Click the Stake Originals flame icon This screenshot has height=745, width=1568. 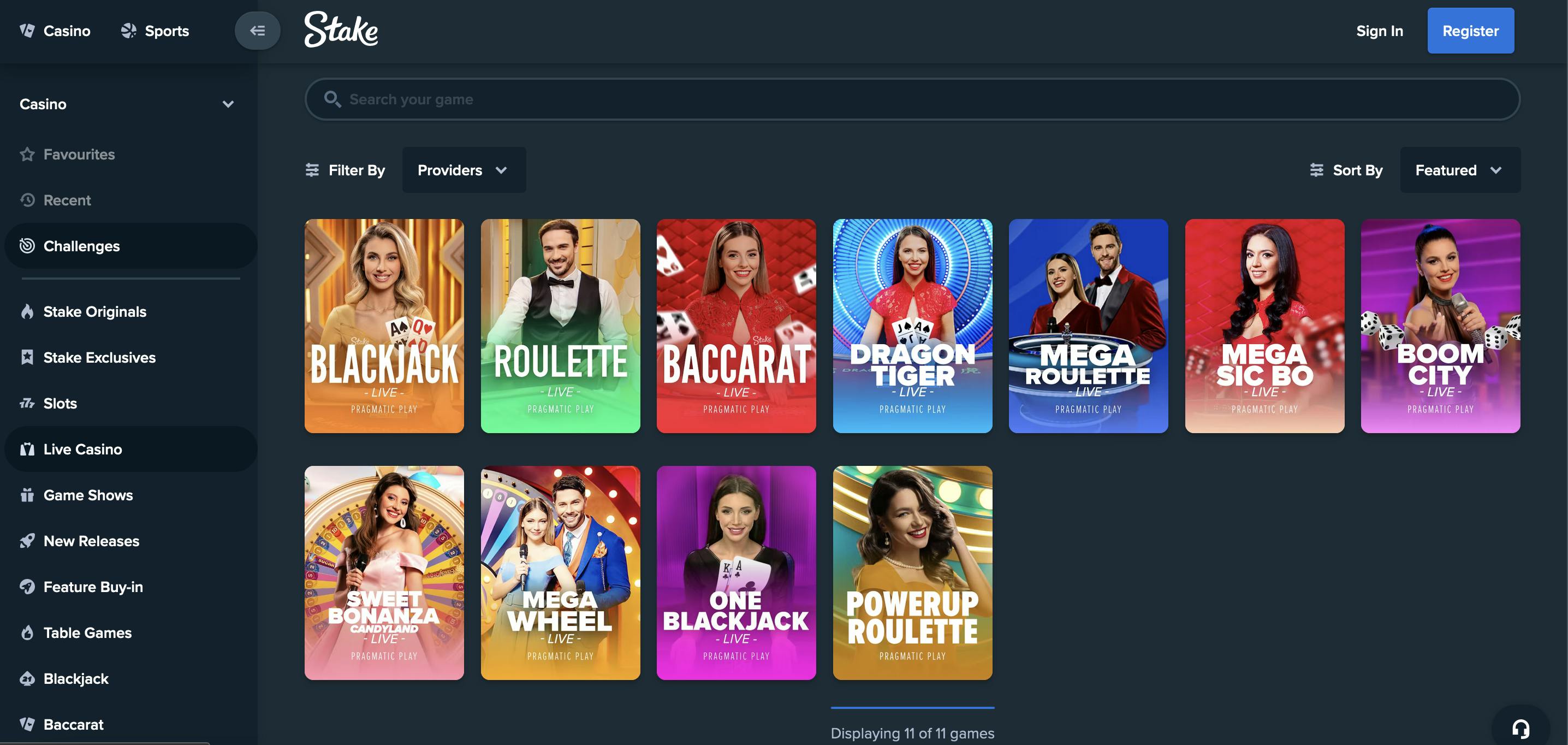(27, 311)
